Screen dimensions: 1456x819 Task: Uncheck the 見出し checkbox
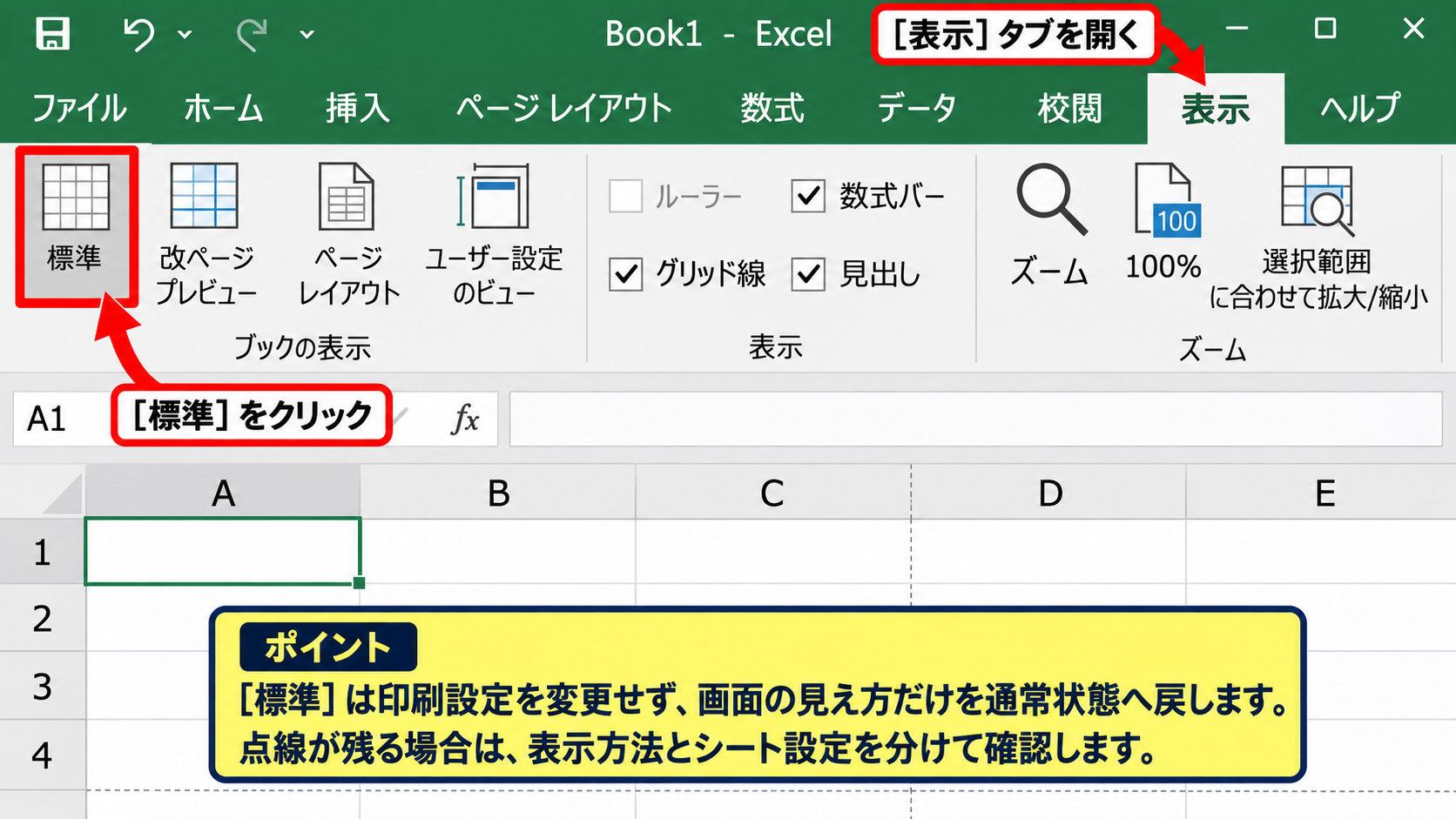808,274
